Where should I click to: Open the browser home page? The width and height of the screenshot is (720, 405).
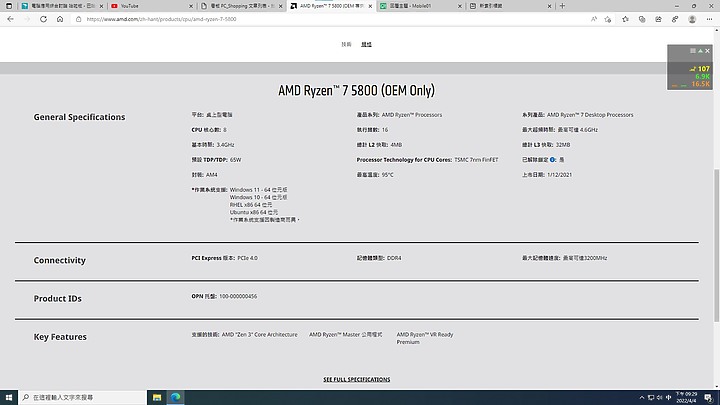click(x=60, y=19)
